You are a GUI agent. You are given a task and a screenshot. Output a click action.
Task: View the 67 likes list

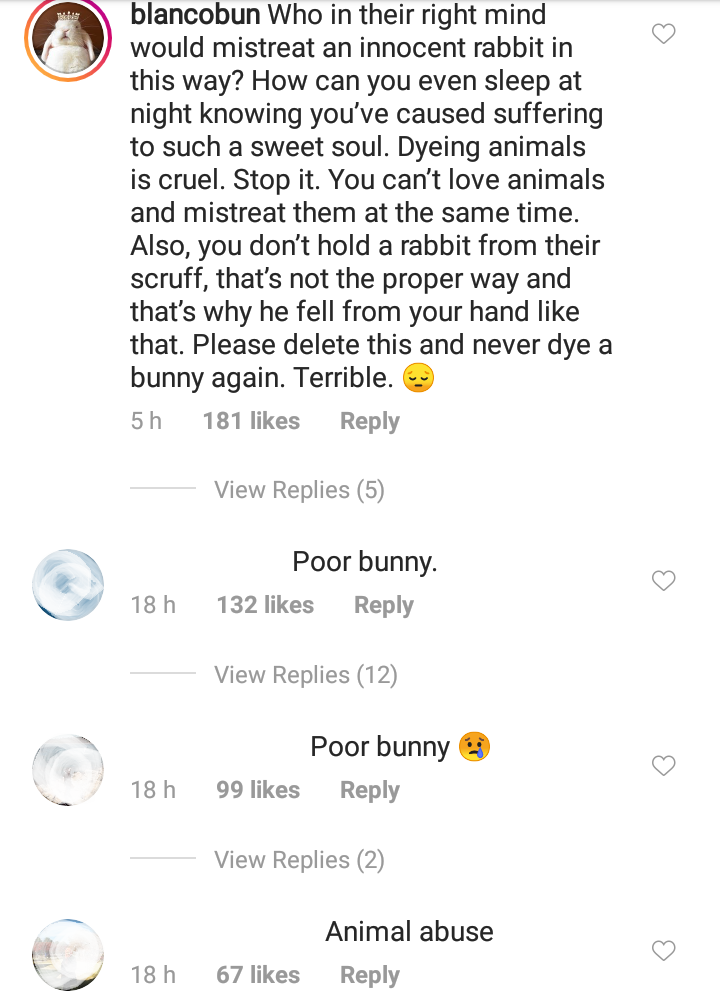point(258,976)
